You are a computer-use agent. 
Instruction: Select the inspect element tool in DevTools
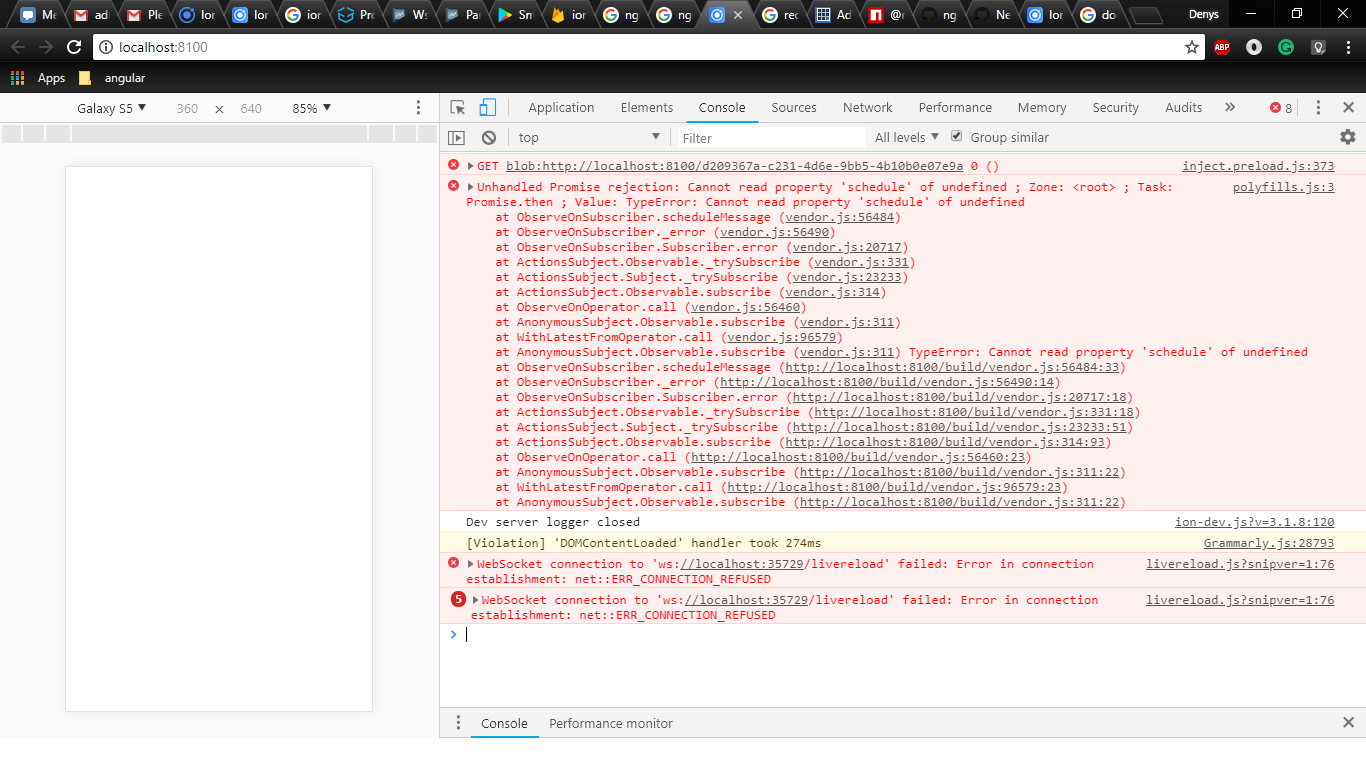pyautogui.click(x=457, y=107)
